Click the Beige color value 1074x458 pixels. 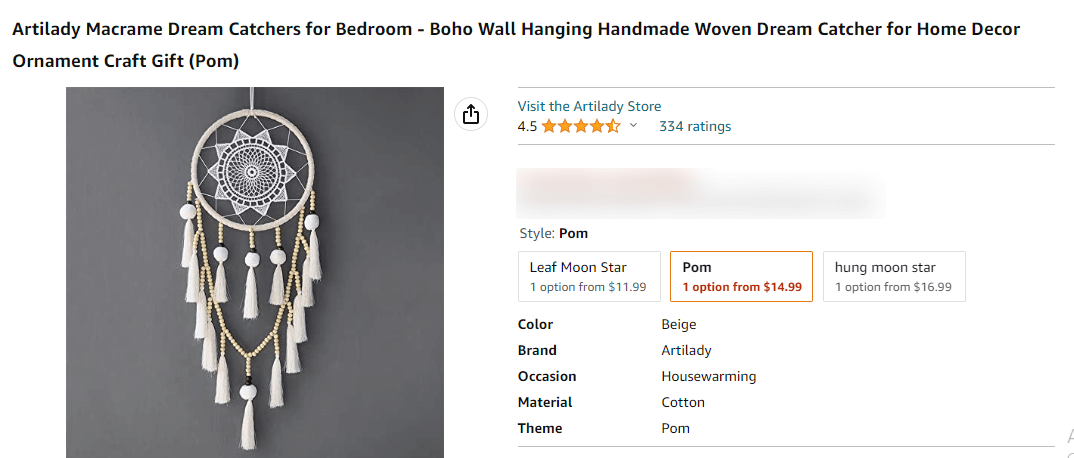coord(679,324)
